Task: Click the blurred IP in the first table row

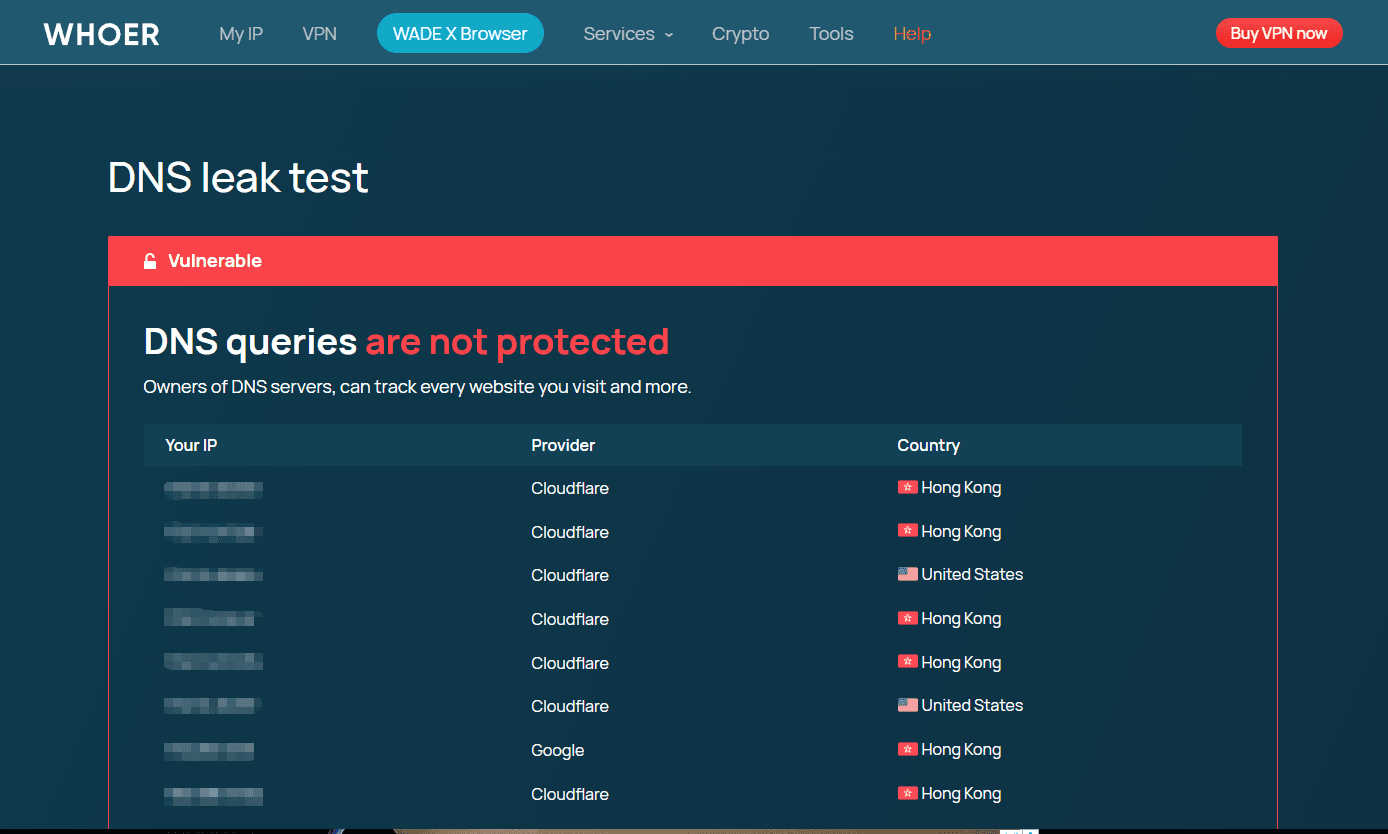Action: coord(213,489)
